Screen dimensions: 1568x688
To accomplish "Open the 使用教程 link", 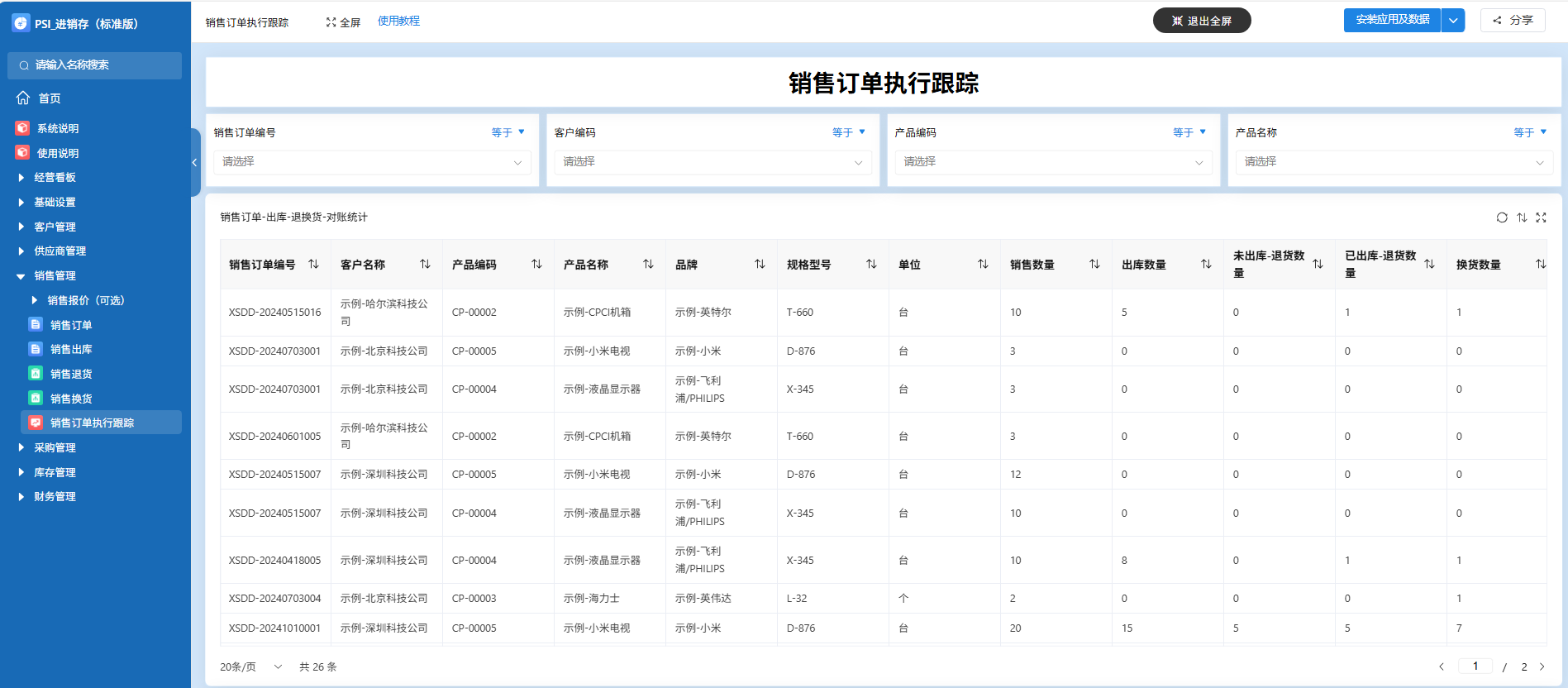I will pyautogui.click(x=398, y=21).
